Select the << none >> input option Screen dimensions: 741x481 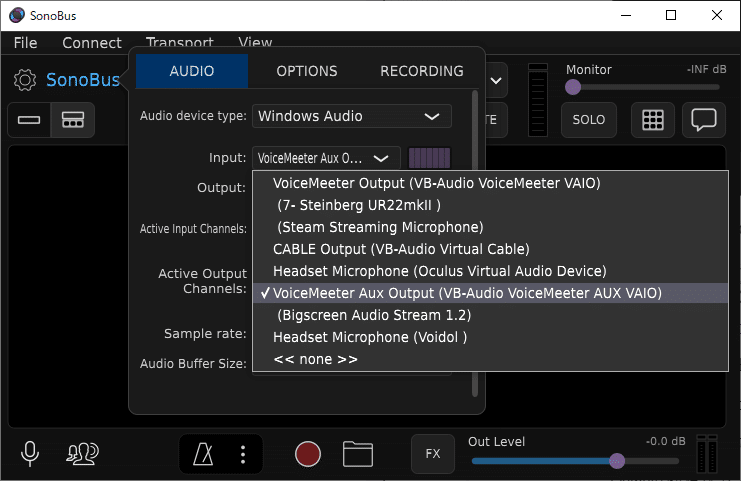[491, 359]
